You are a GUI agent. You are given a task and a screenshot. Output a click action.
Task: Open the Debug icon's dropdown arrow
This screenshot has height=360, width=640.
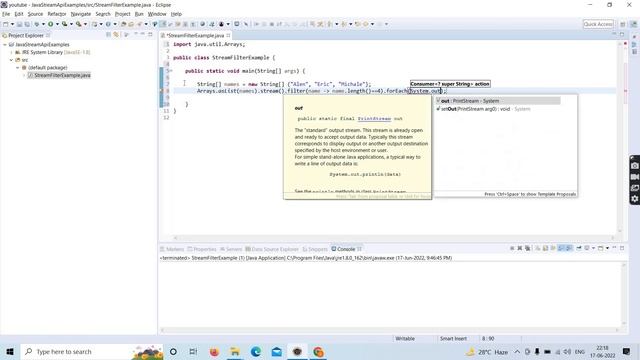click(43, 24)
